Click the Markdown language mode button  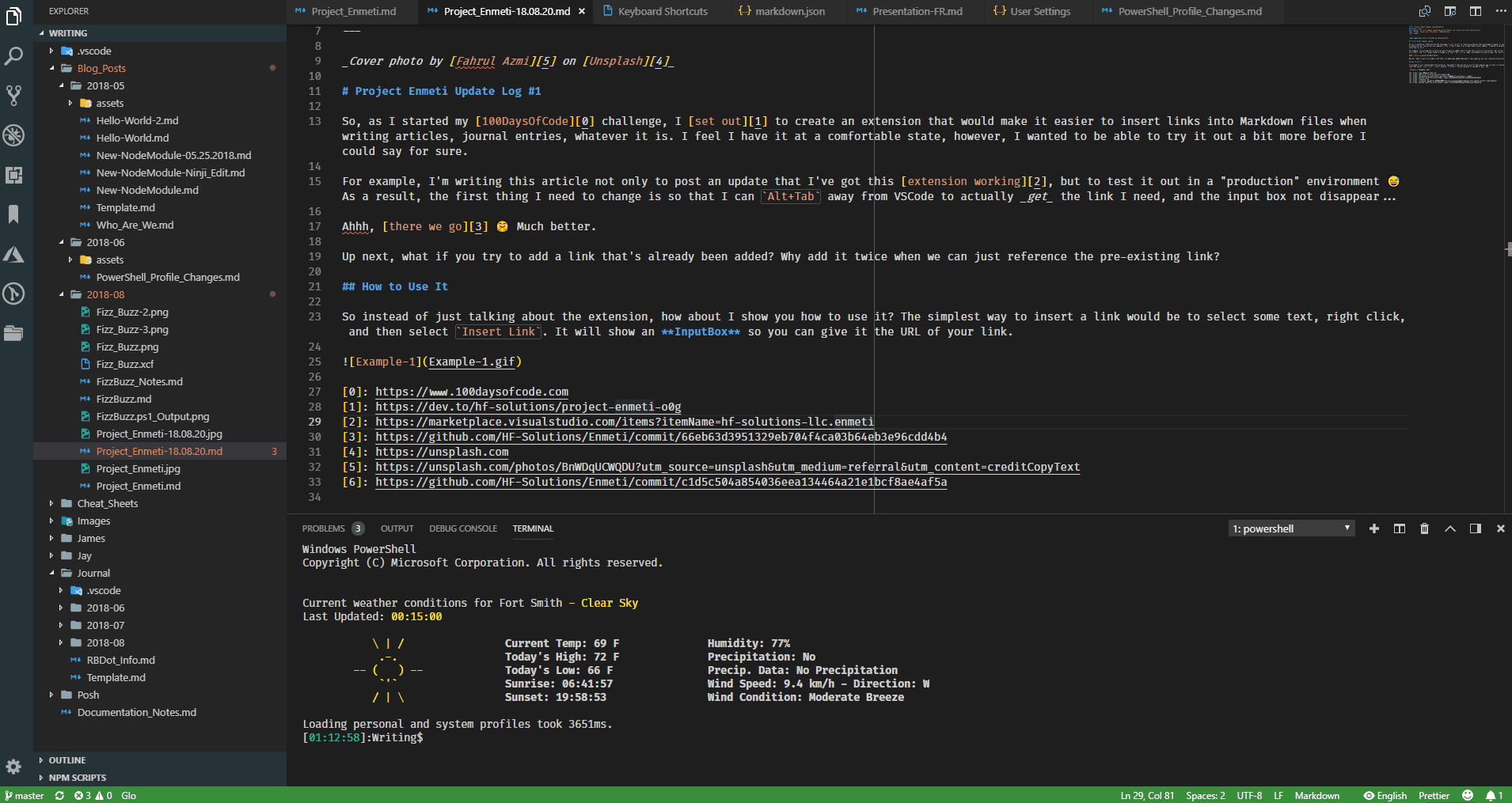point(1316,795)
